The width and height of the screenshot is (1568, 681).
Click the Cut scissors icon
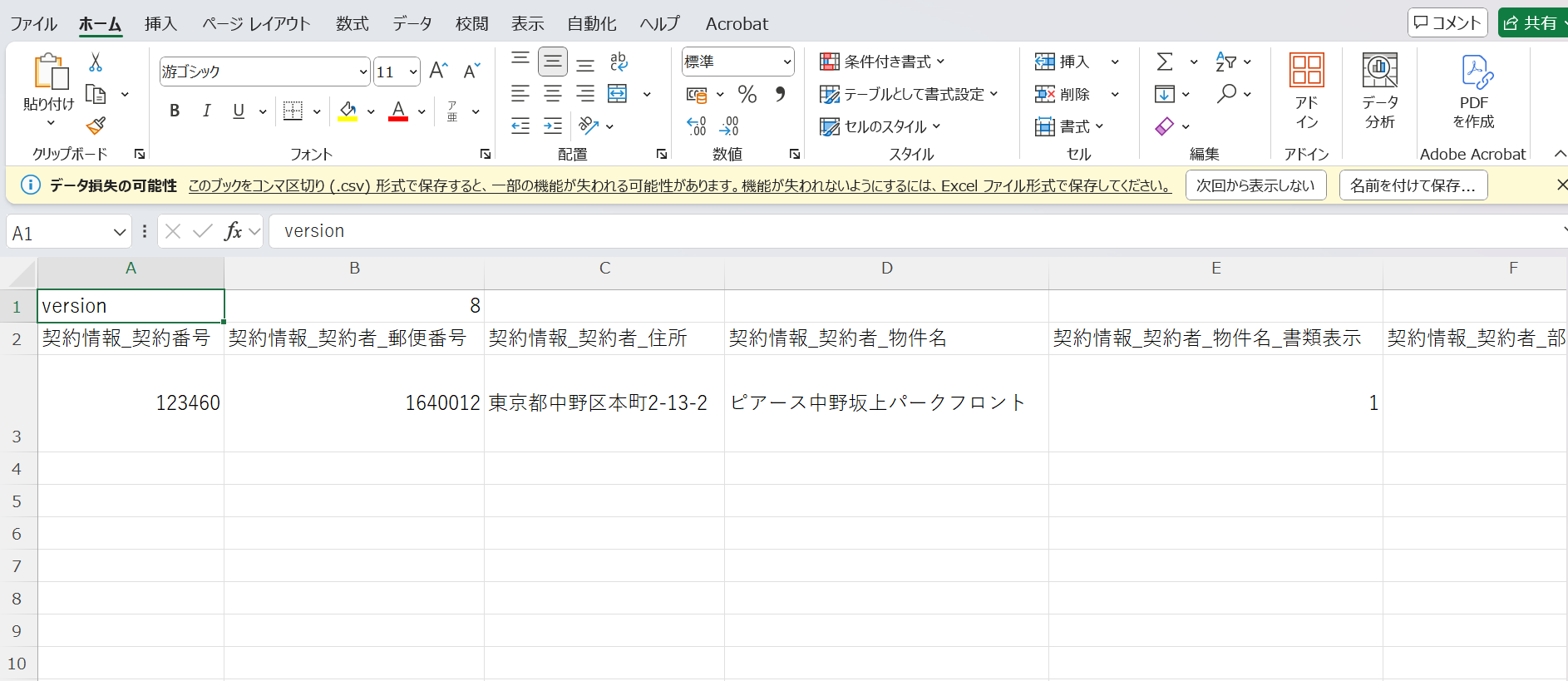[x=96, y=62]
